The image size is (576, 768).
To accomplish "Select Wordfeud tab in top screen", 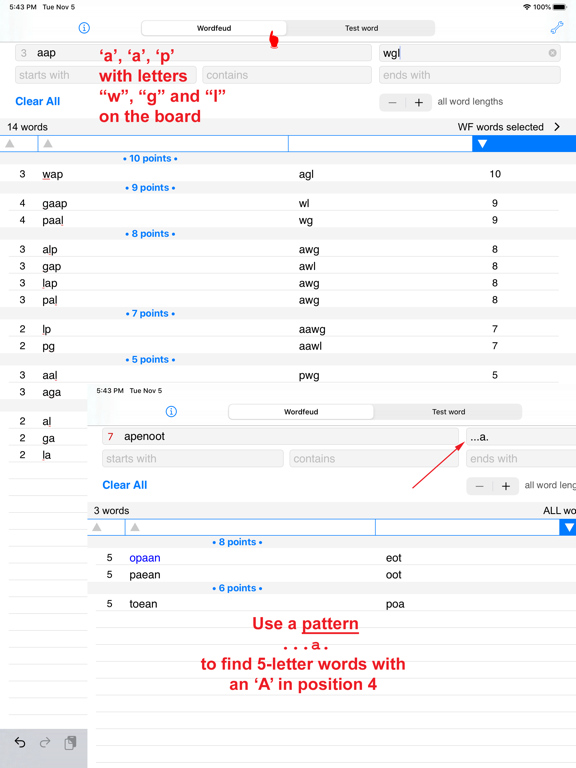I will point(214,28).
